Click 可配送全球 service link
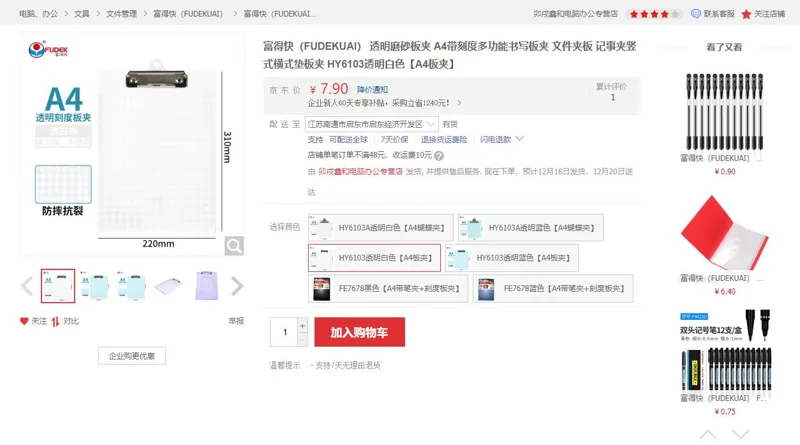 348,139
